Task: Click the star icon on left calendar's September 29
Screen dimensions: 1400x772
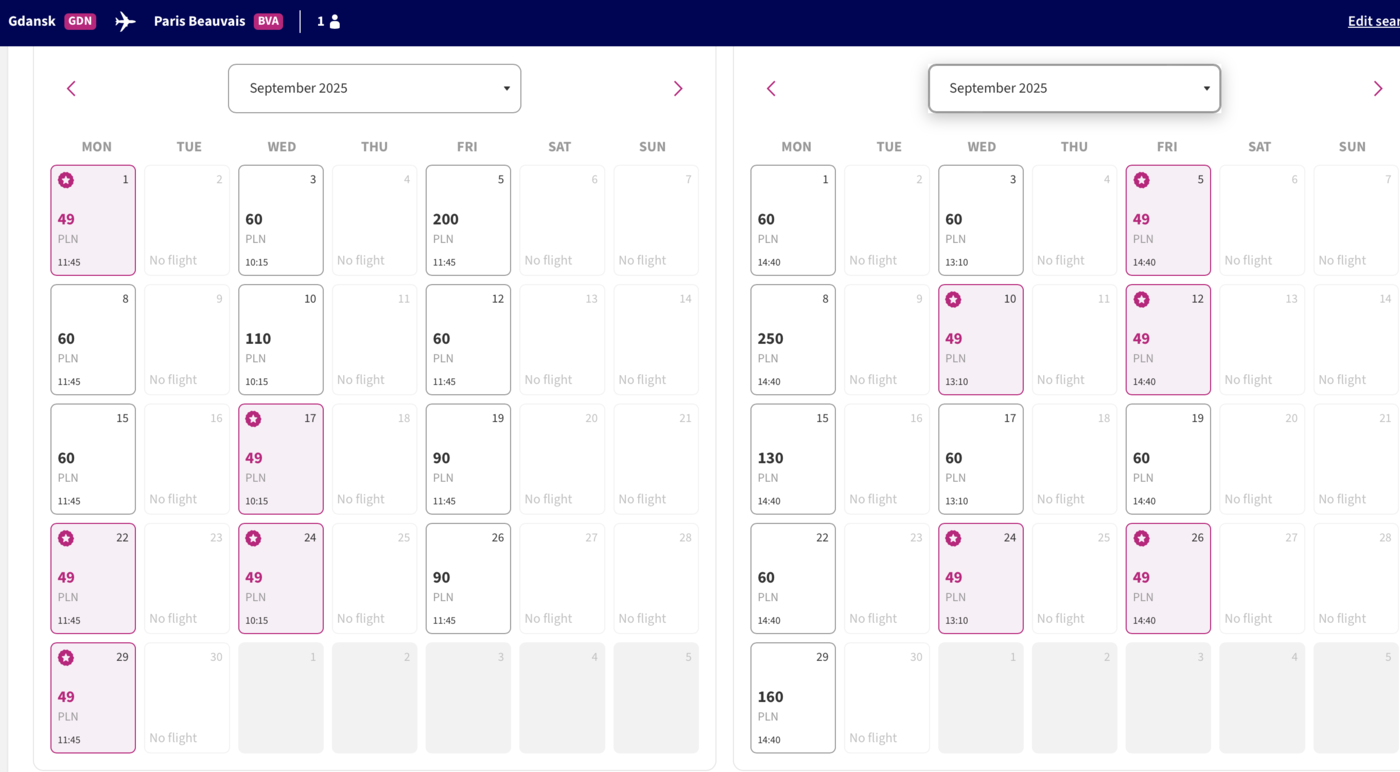Action: tap(66, 658)
